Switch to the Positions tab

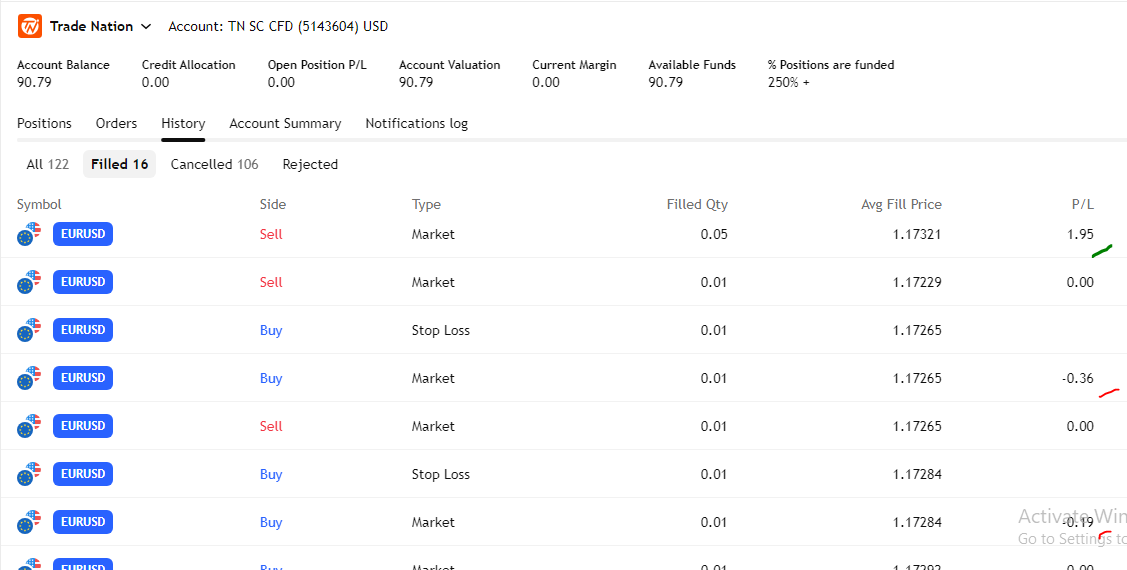point(44,124)
